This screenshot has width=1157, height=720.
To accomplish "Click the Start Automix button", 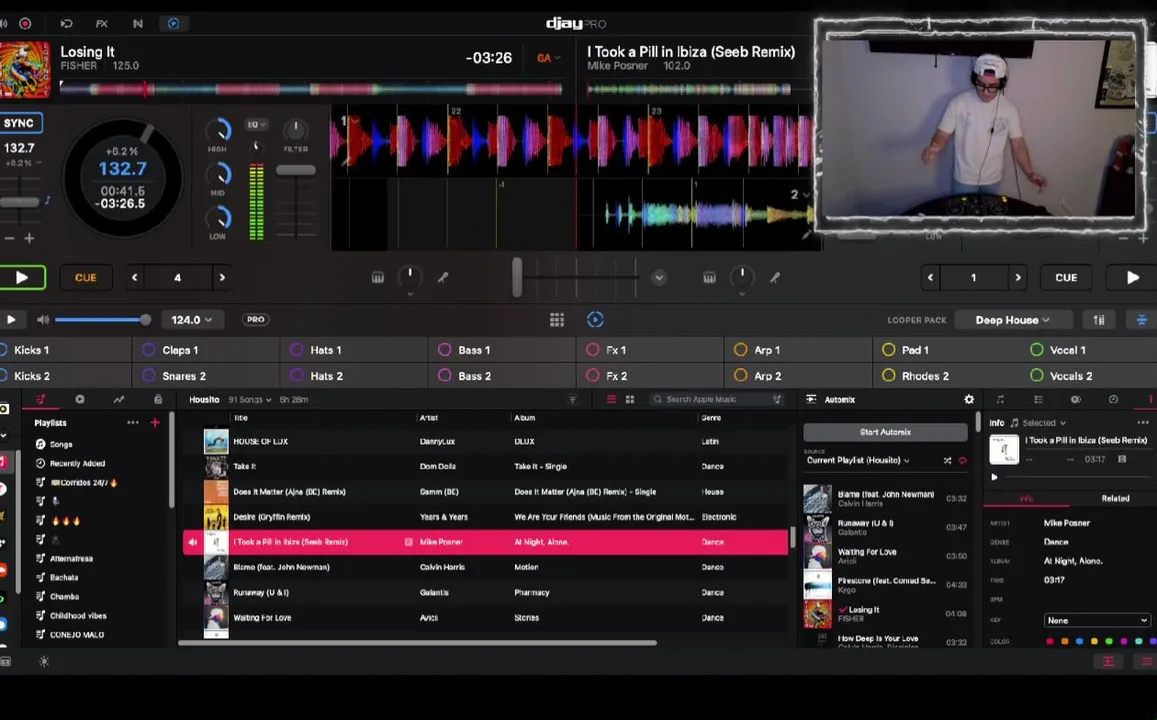I will [x=885, y=432].
